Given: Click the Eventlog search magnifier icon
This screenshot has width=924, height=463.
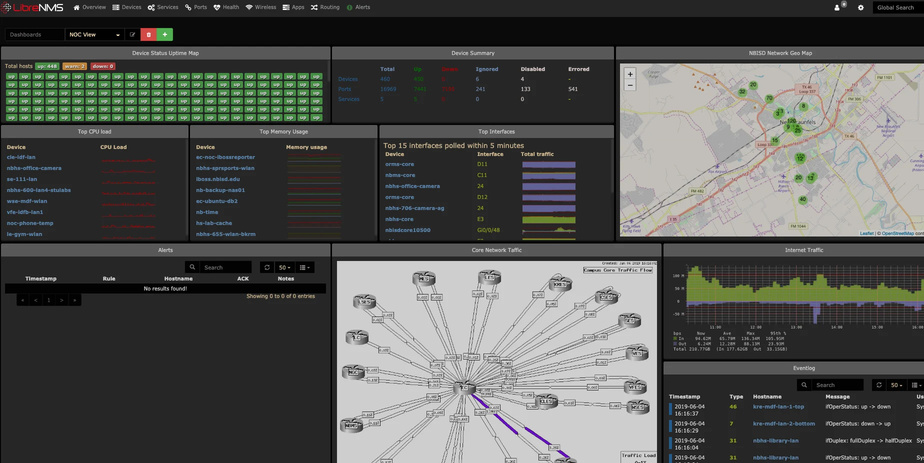Looking at the screenshot, I should tap(804, 385).
